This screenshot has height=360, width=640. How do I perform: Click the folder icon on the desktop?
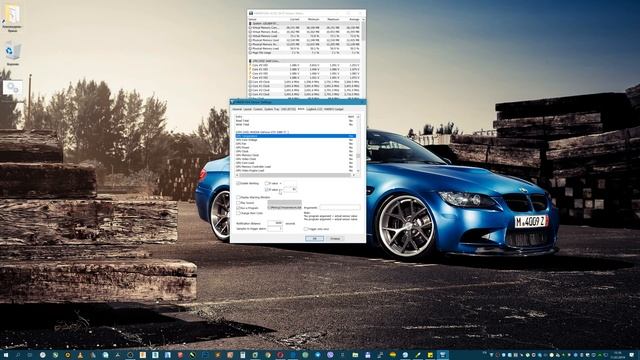pos(12,14)
